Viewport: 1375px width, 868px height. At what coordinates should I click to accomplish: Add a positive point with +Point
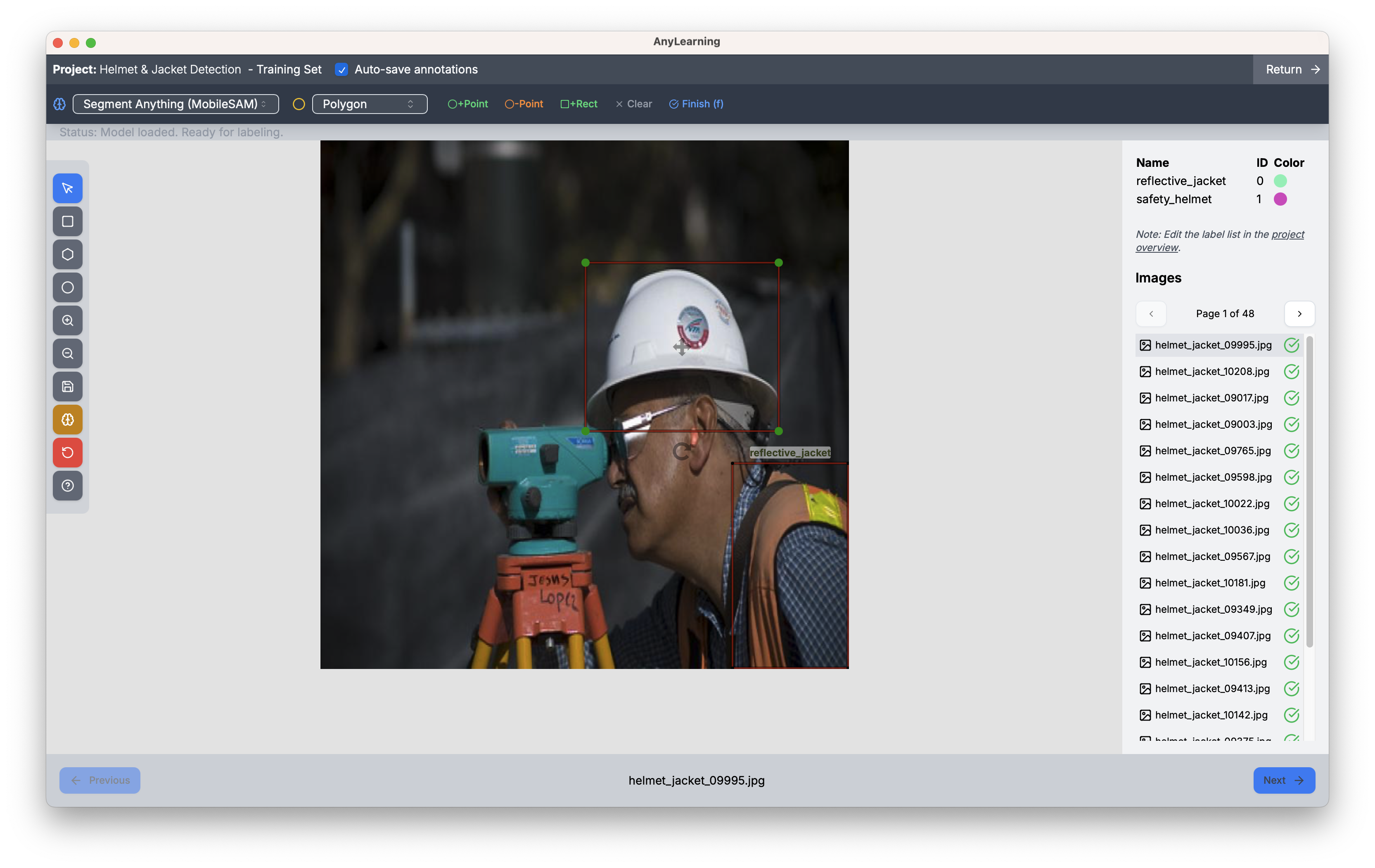click(468, 104)
